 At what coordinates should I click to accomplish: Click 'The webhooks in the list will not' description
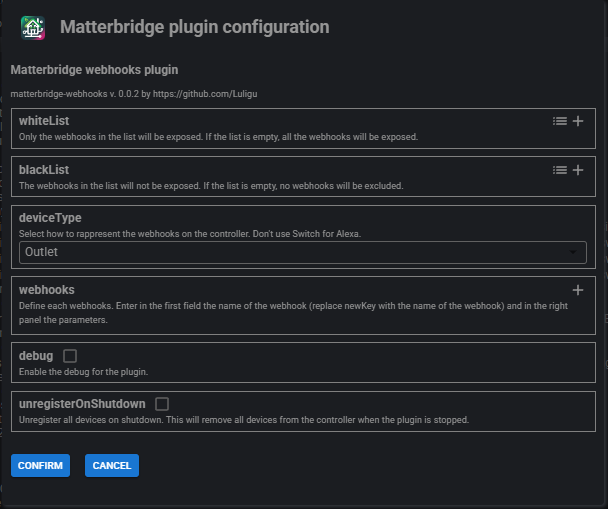click(211, 186)
